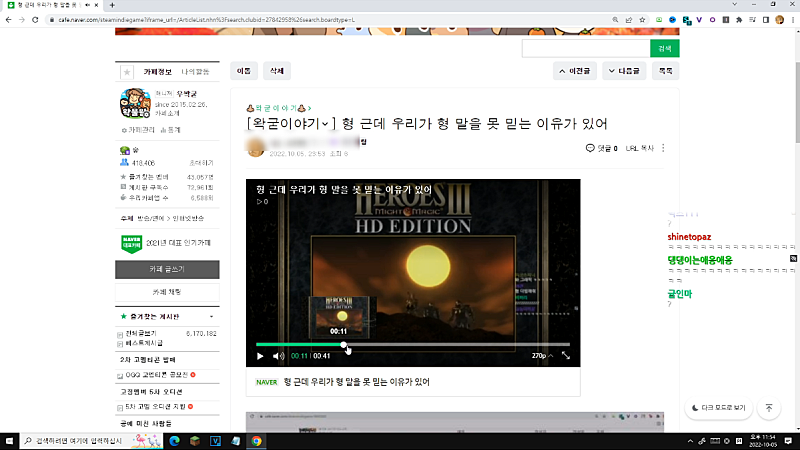Open the 270p video quality dropdown
The width and height of the screenshot is (800, 450).
[x=540, y=355]
